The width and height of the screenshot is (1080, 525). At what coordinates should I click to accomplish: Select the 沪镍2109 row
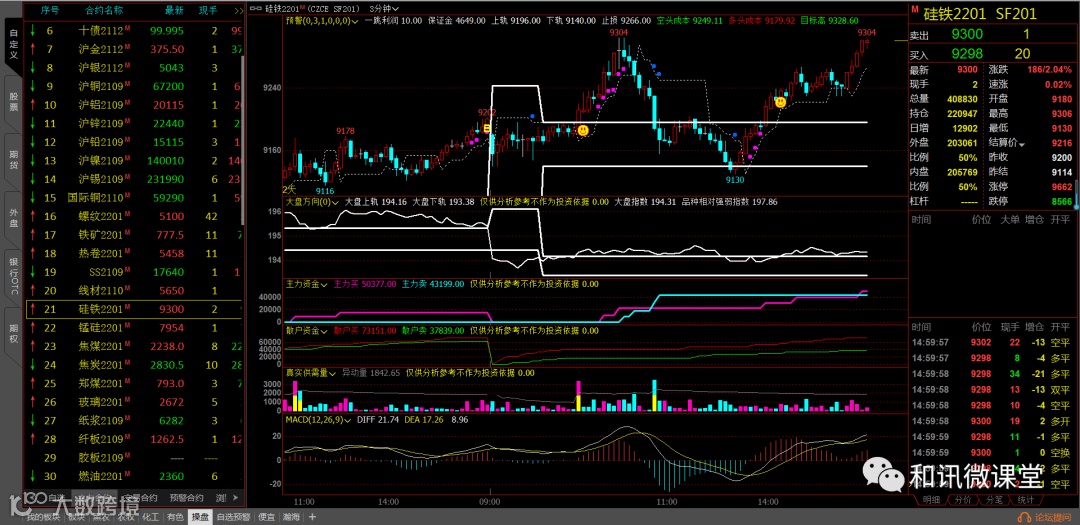[x=134, y=161]
